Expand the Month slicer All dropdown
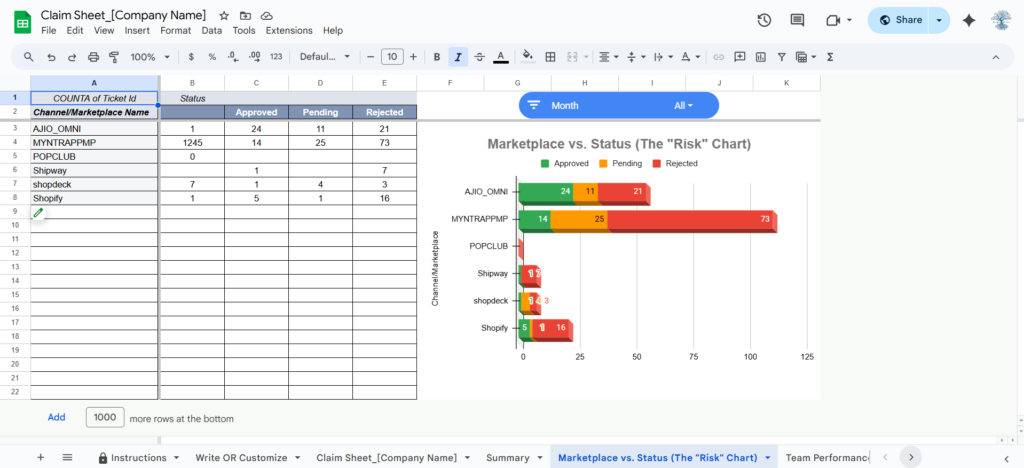 [684, 105]
